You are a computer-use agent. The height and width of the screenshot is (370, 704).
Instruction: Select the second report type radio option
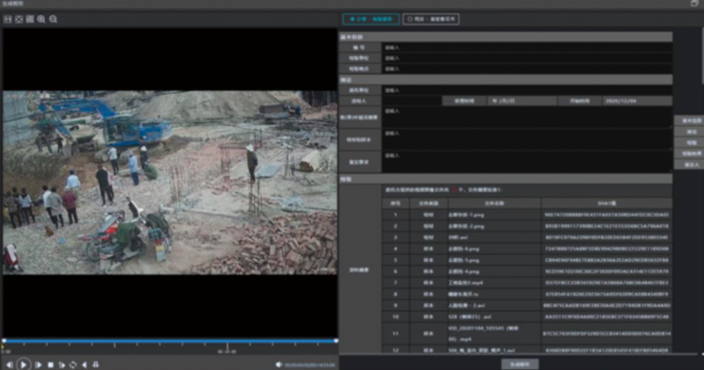coord(431,19)
